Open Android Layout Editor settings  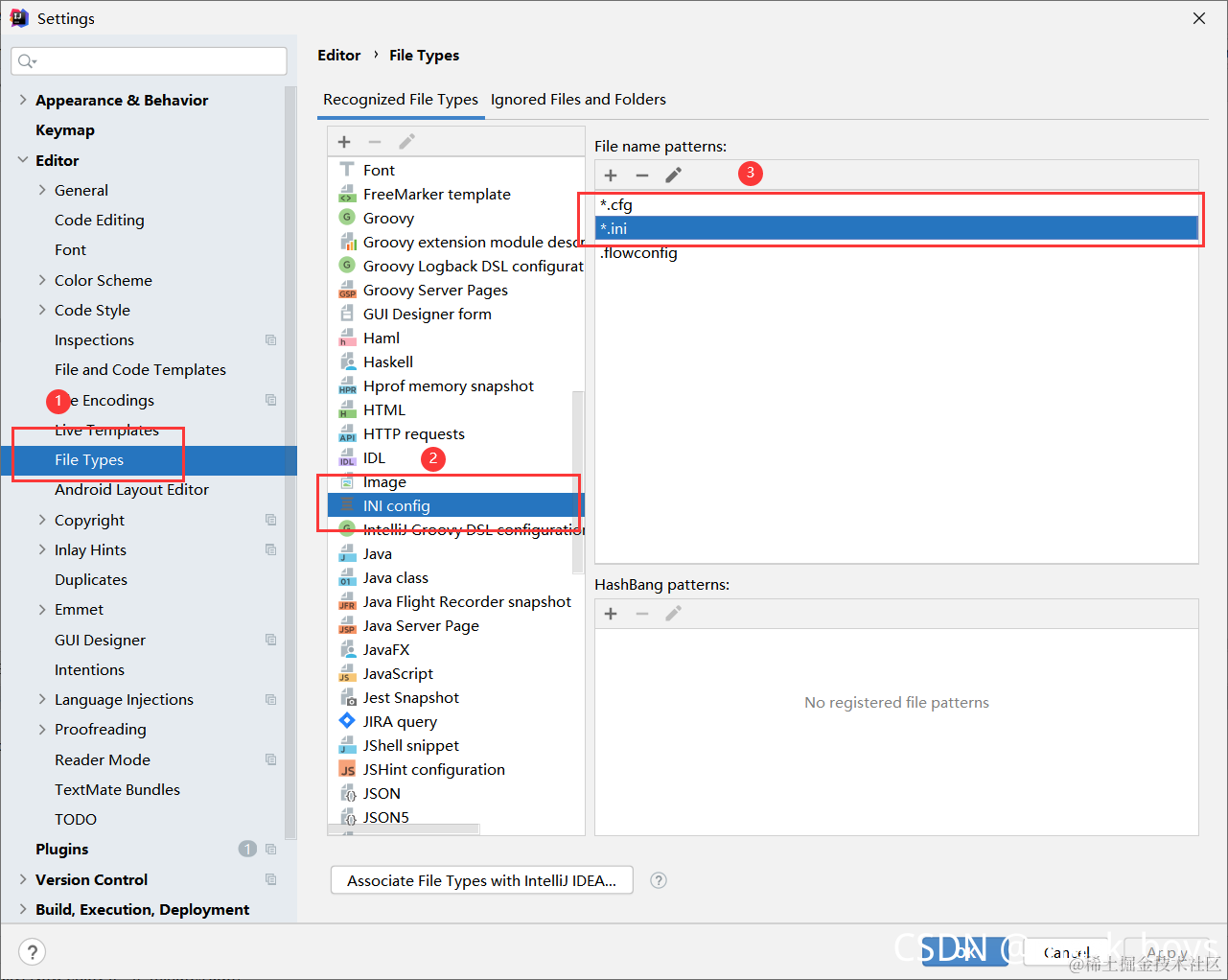tap(131, 489)
